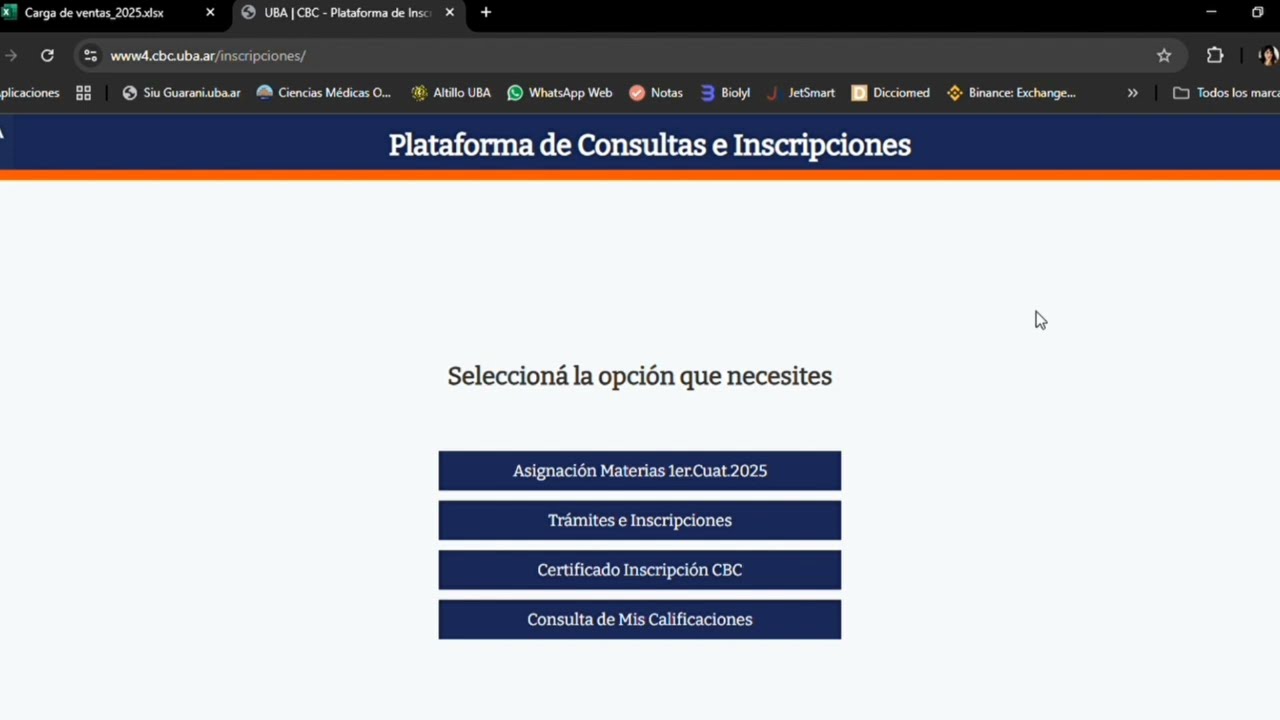Open the Extensions puzzle icon
Screen dimensions: 1280x720
(x=1215, y=56)
